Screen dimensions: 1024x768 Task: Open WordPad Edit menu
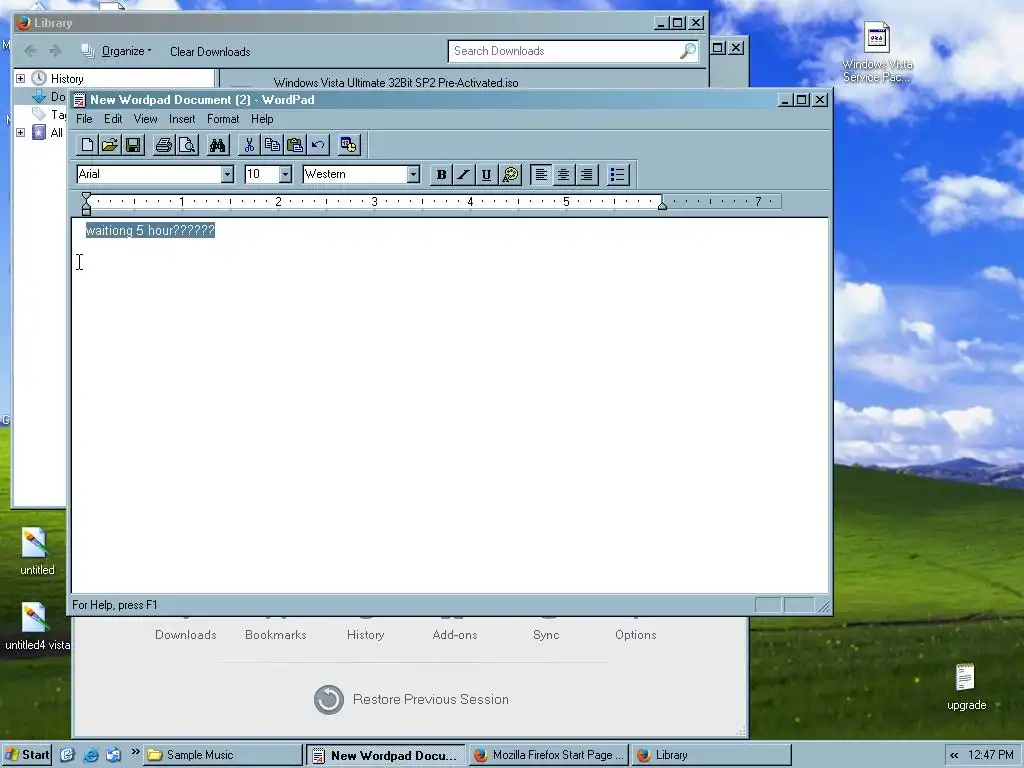113,119
